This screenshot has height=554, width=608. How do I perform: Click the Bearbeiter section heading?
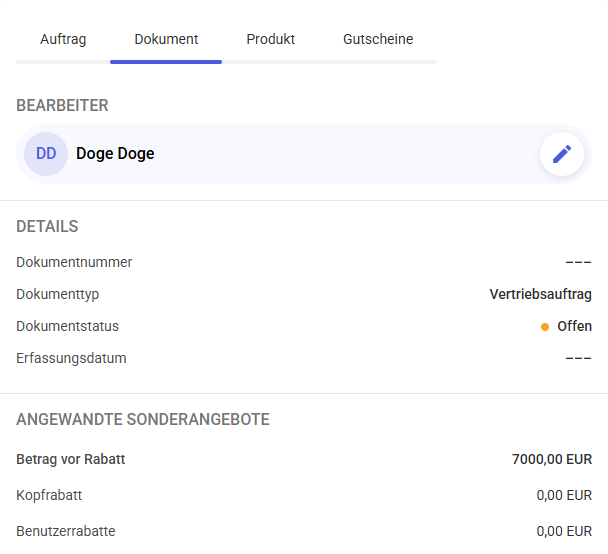tap(62, 105)
